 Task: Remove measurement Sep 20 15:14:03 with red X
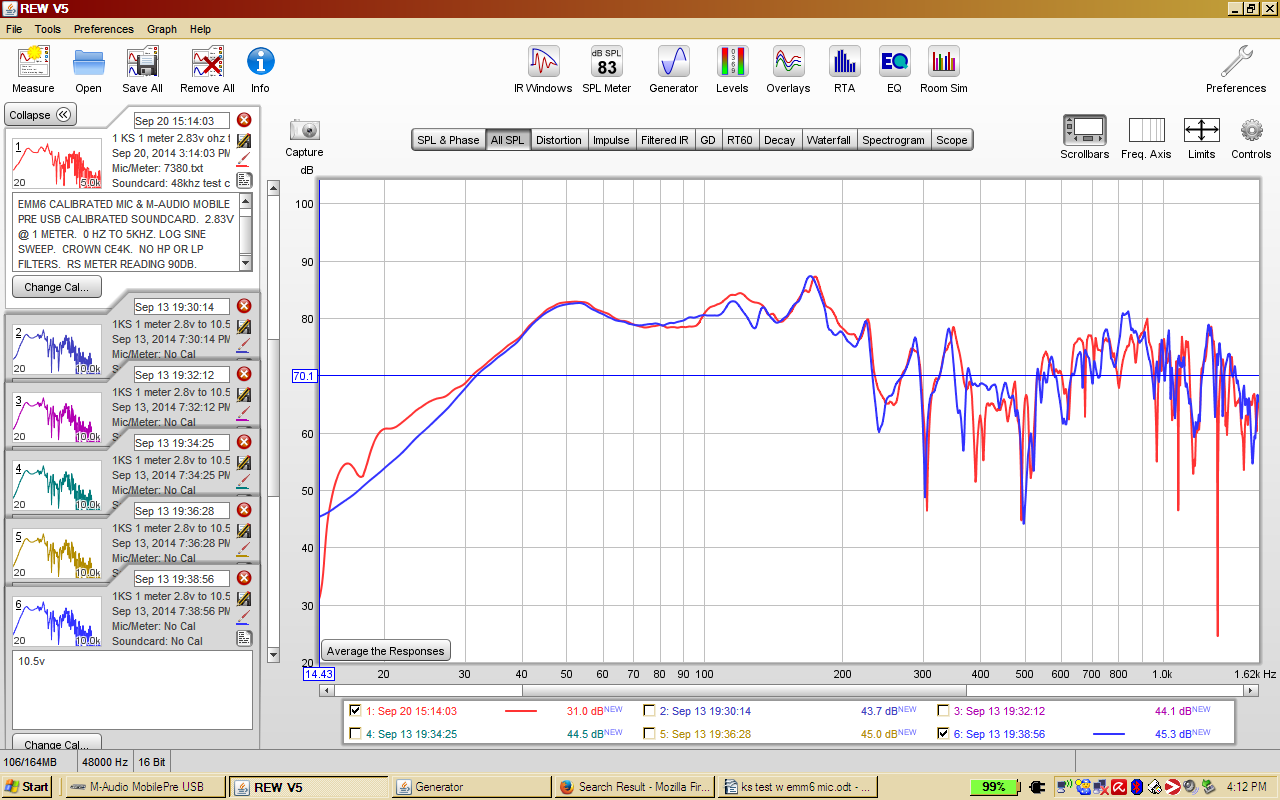click(x=244, y=120)
